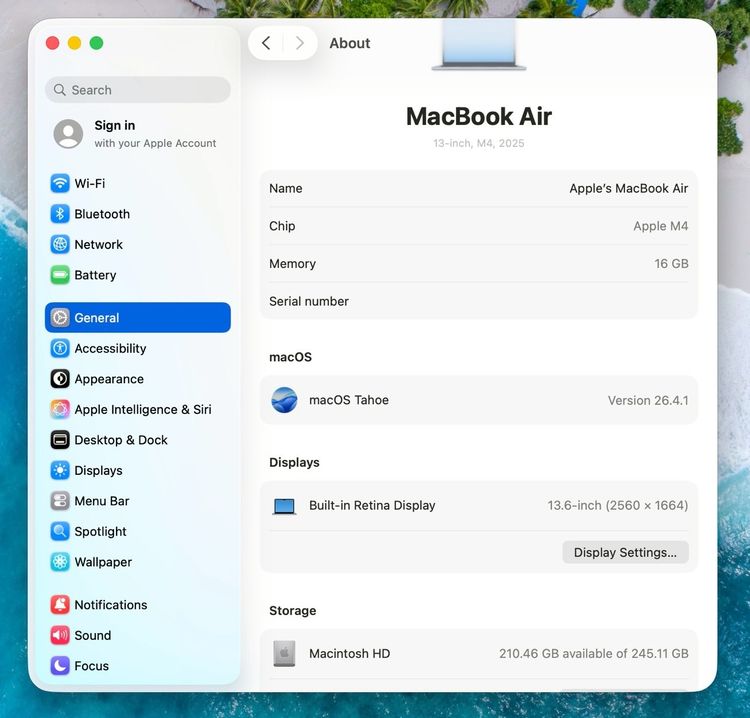The image size is (750, 718).
Task: Select Displays in the sidebar
Action: (x=138, y=471)
